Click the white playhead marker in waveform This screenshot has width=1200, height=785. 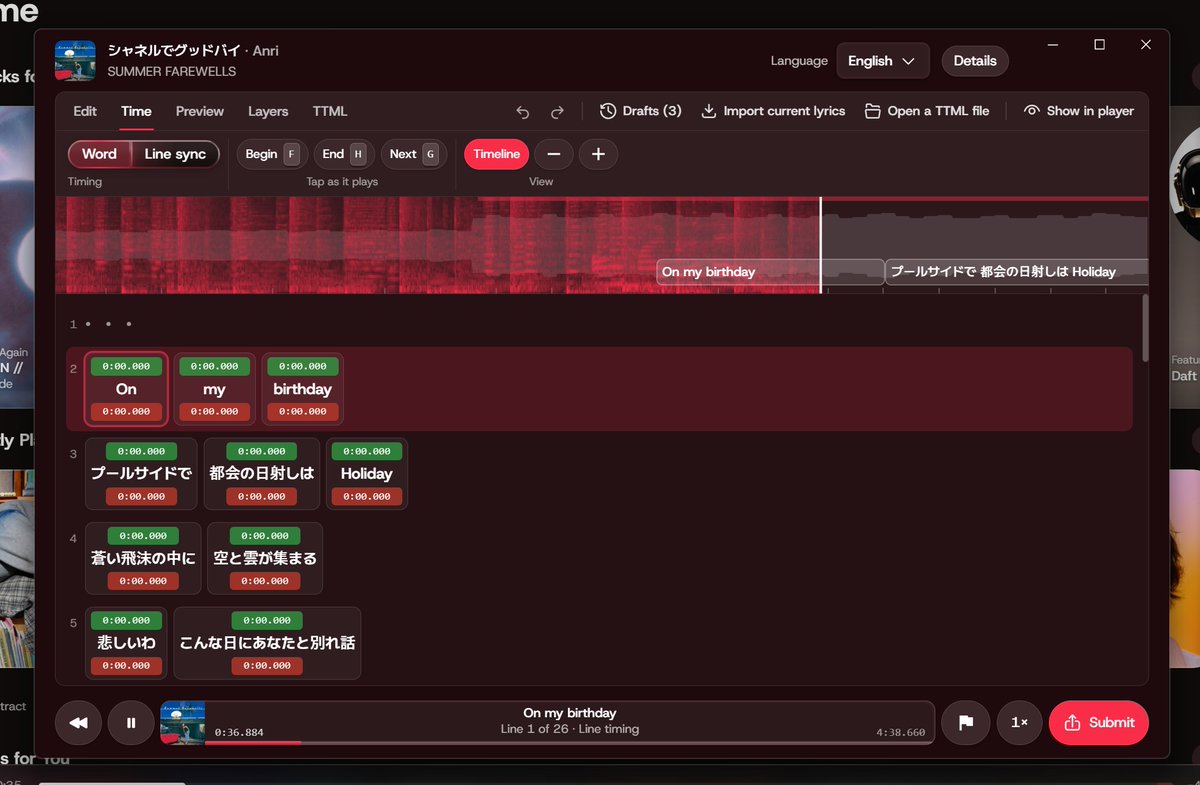(821, 245)
